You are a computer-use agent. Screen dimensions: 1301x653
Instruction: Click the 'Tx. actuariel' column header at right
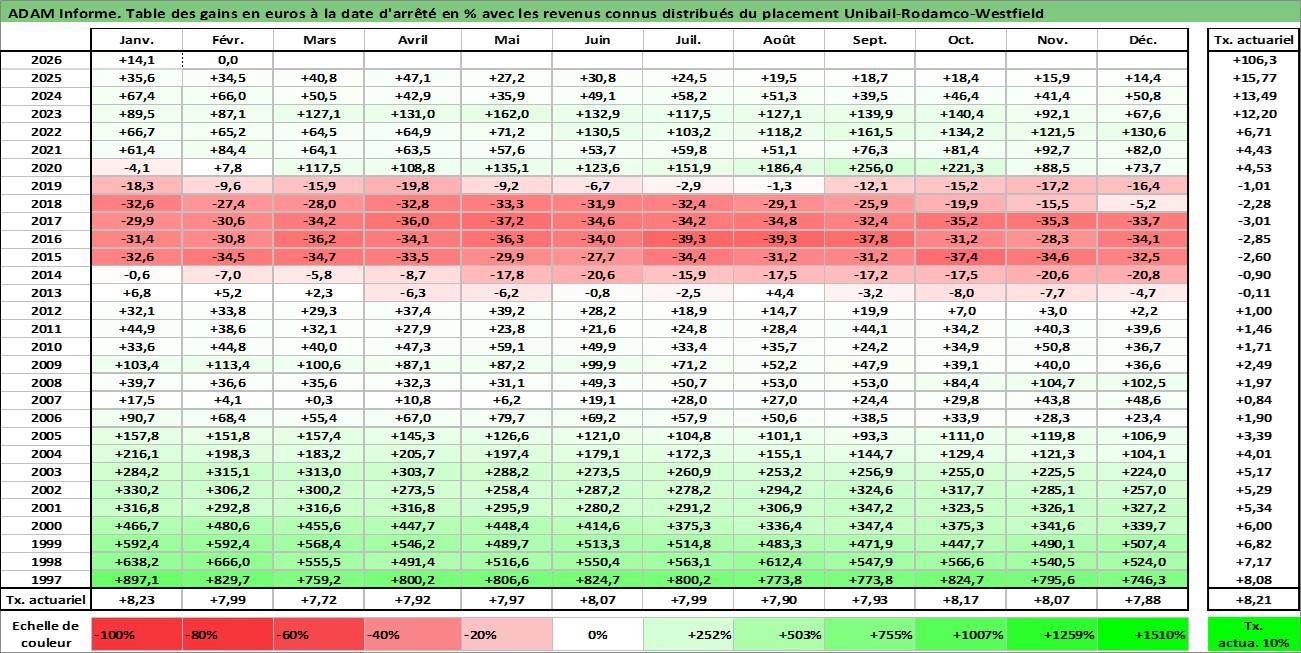tap(1254, 41)
